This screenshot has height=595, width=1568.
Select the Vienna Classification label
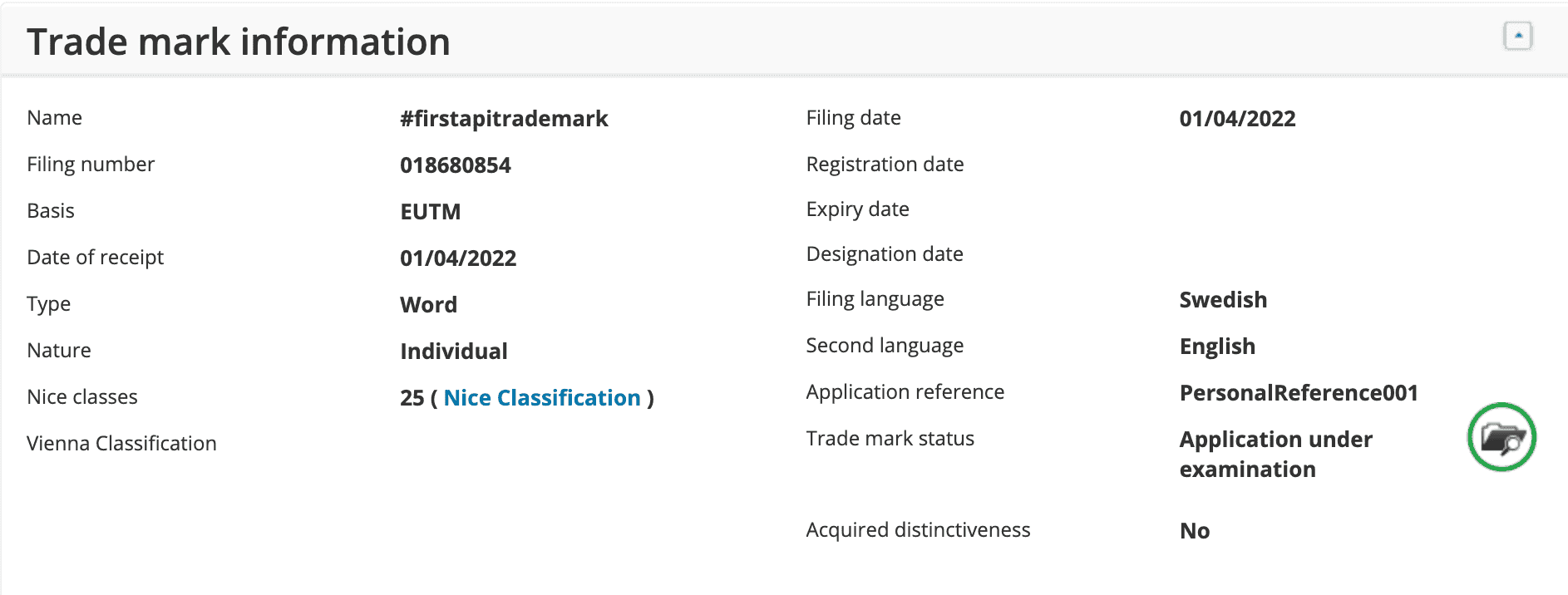point(121,443)
